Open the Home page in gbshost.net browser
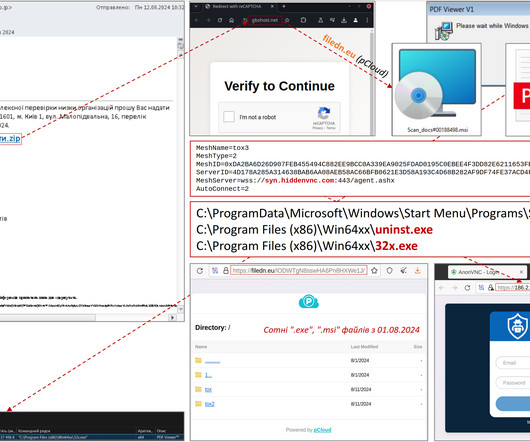The width and height of the screenshot is (530, 442). [x=232, y=20]
